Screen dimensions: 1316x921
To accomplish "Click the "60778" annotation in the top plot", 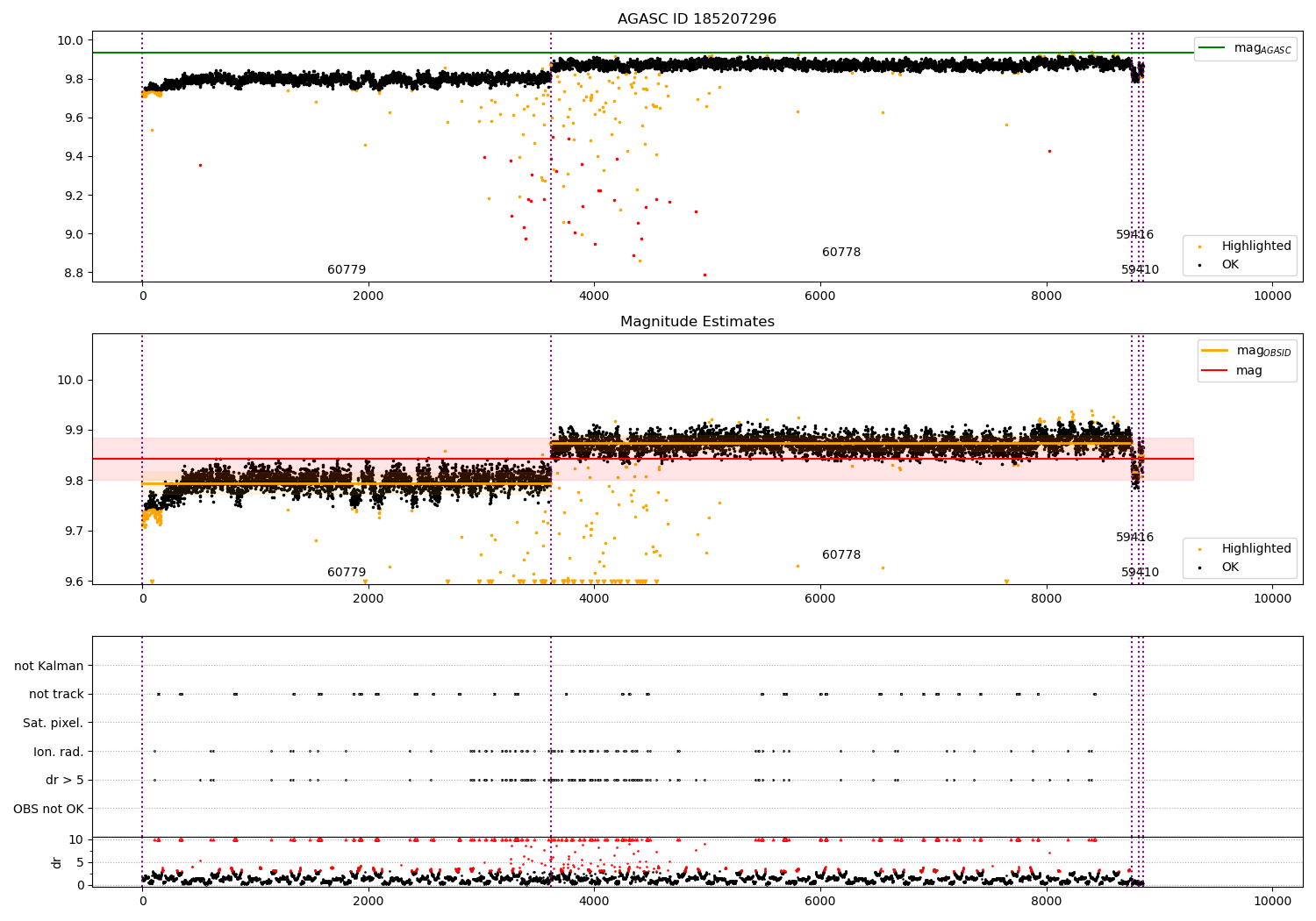I will click(x=841, y=253).
